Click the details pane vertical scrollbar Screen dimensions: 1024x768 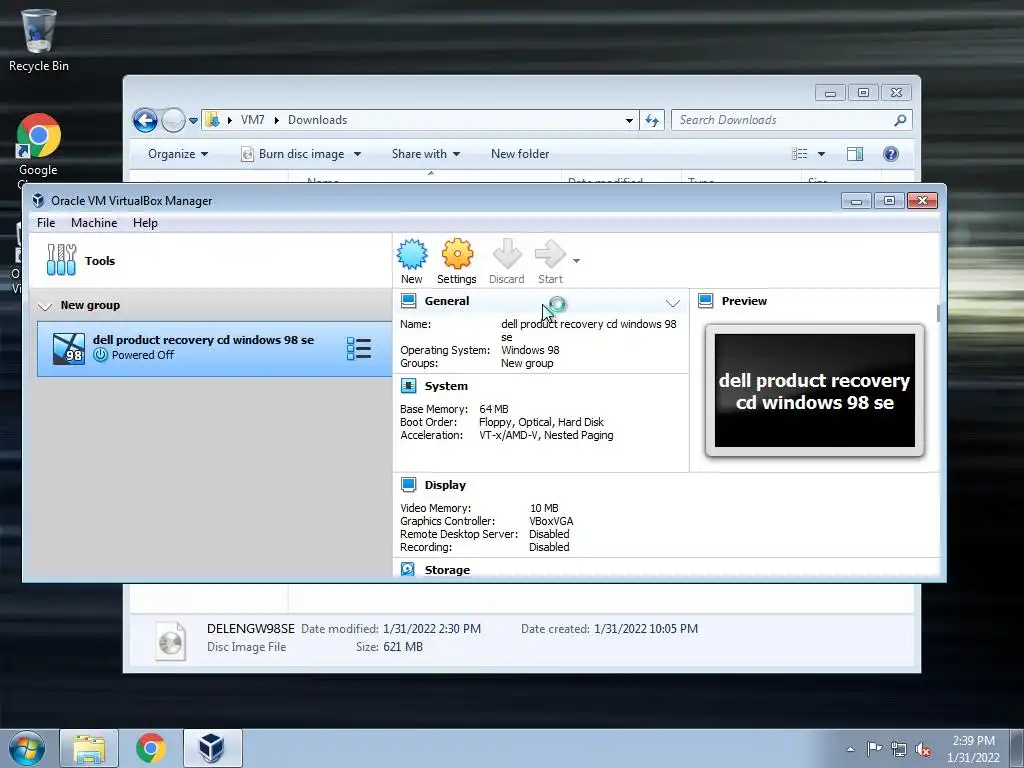point(938,313)
